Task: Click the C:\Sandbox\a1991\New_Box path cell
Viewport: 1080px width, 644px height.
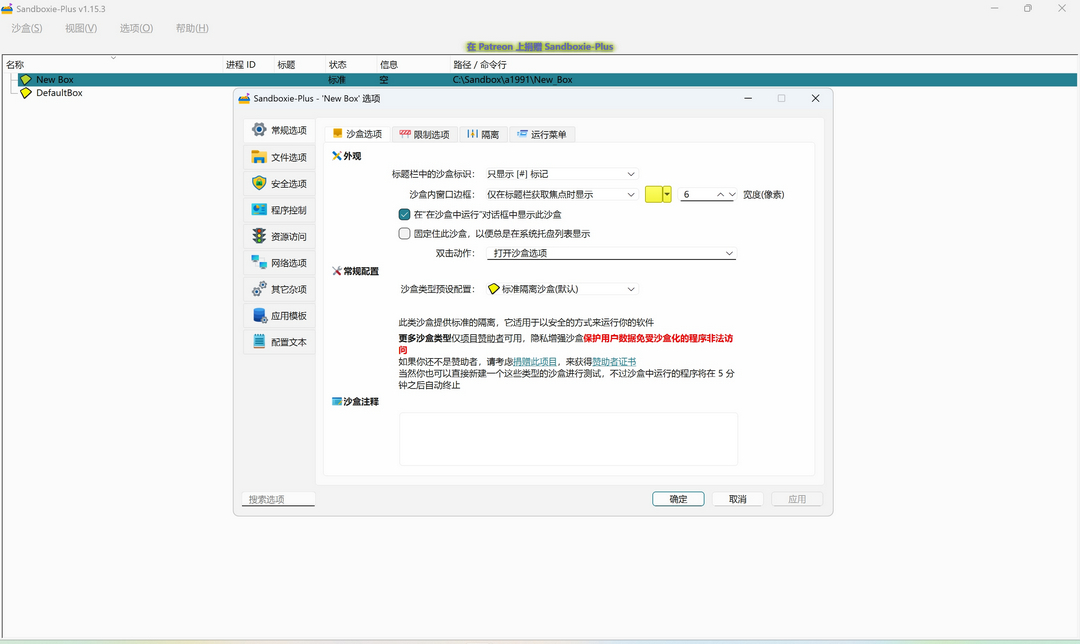Action: tap(512, 80)
